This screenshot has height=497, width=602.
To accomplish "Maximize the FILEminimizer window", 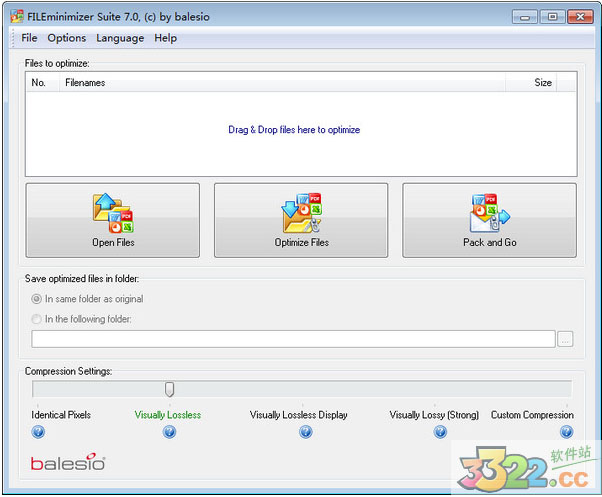I will click(552, 17).
